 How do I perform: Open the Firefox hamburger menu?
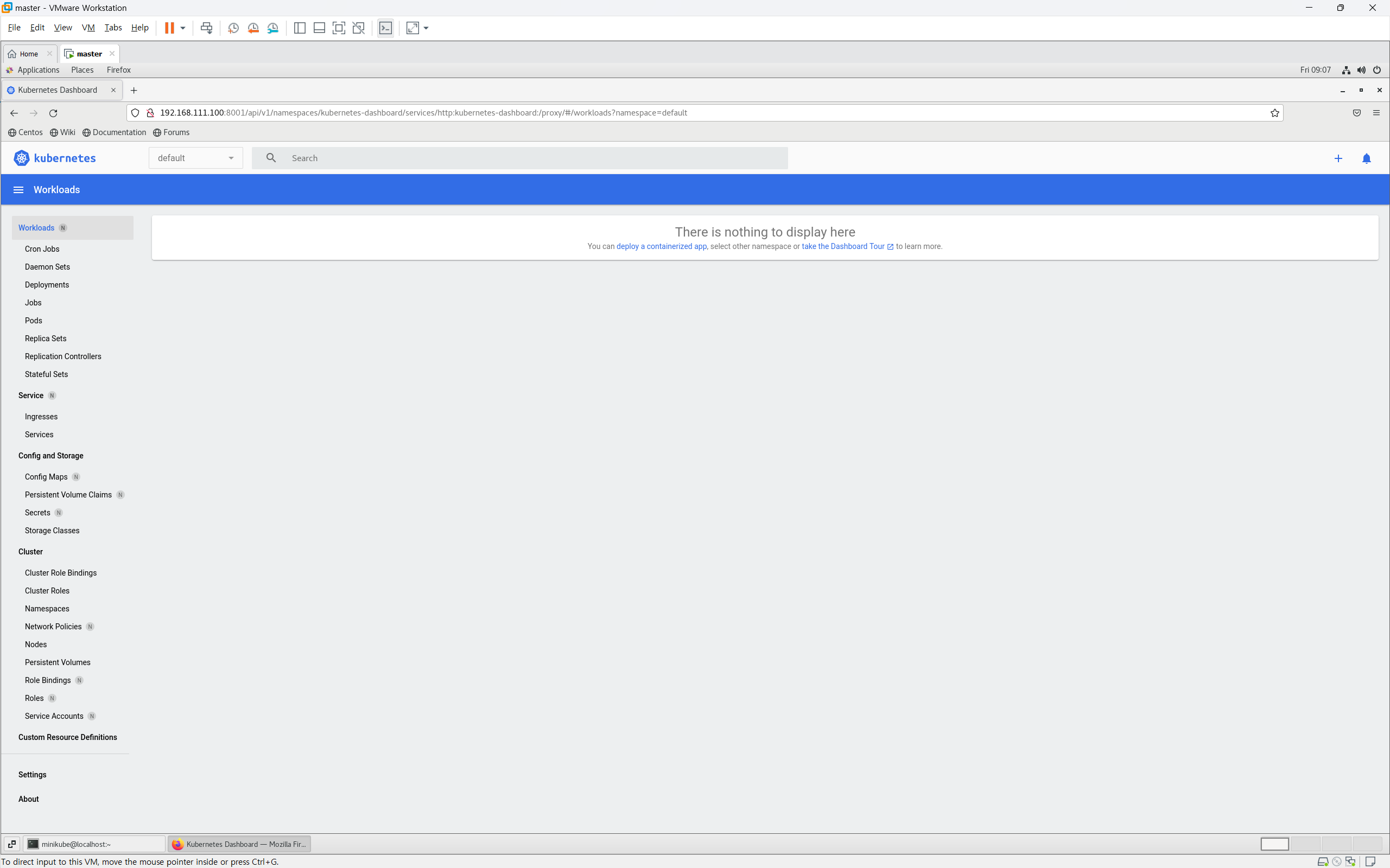tap(1376, 113)
